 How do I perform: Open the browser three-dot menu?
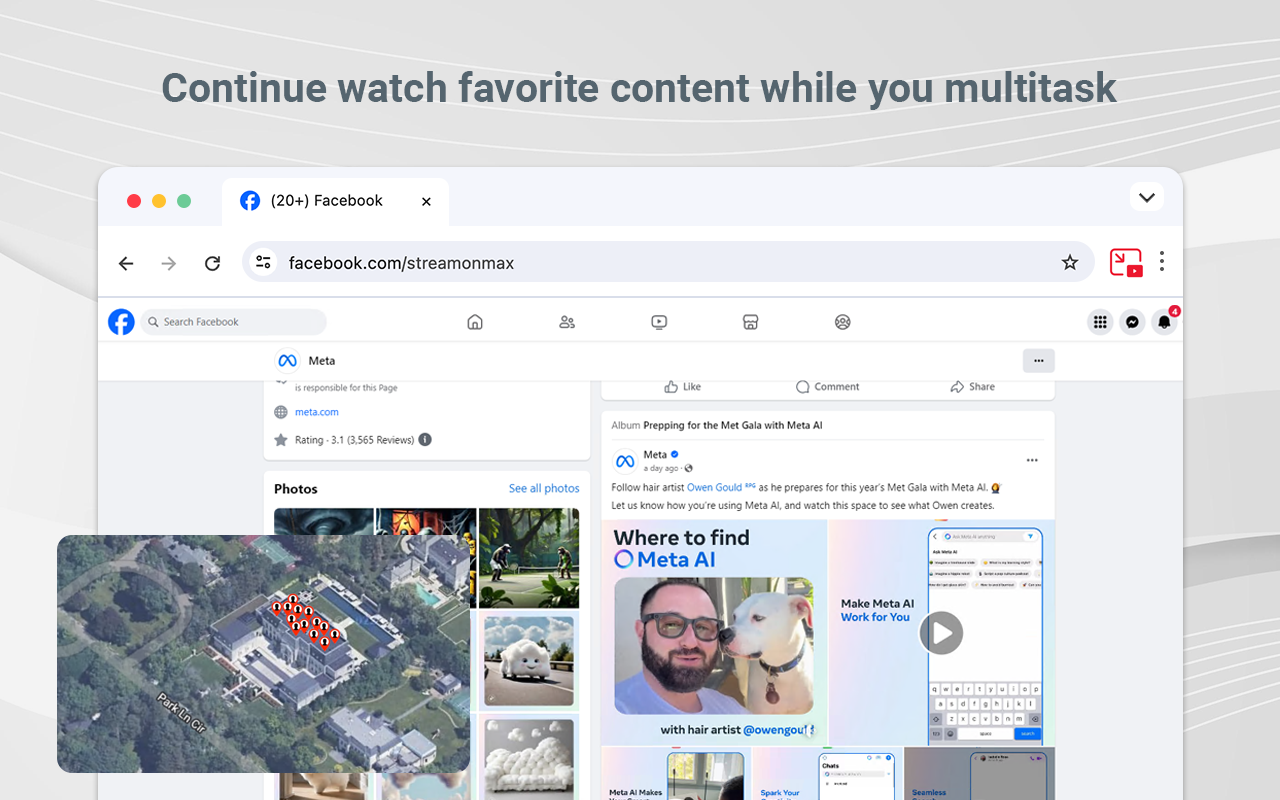(x=1162, y=262)
